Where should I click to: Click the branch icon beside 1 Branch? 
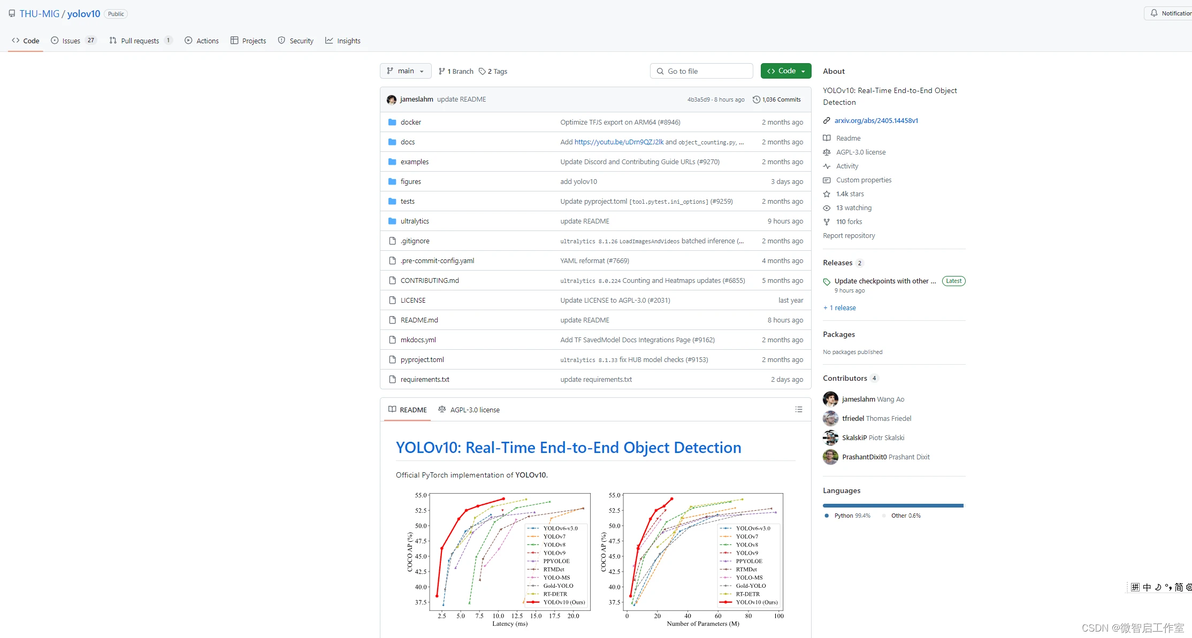[442, 71]
